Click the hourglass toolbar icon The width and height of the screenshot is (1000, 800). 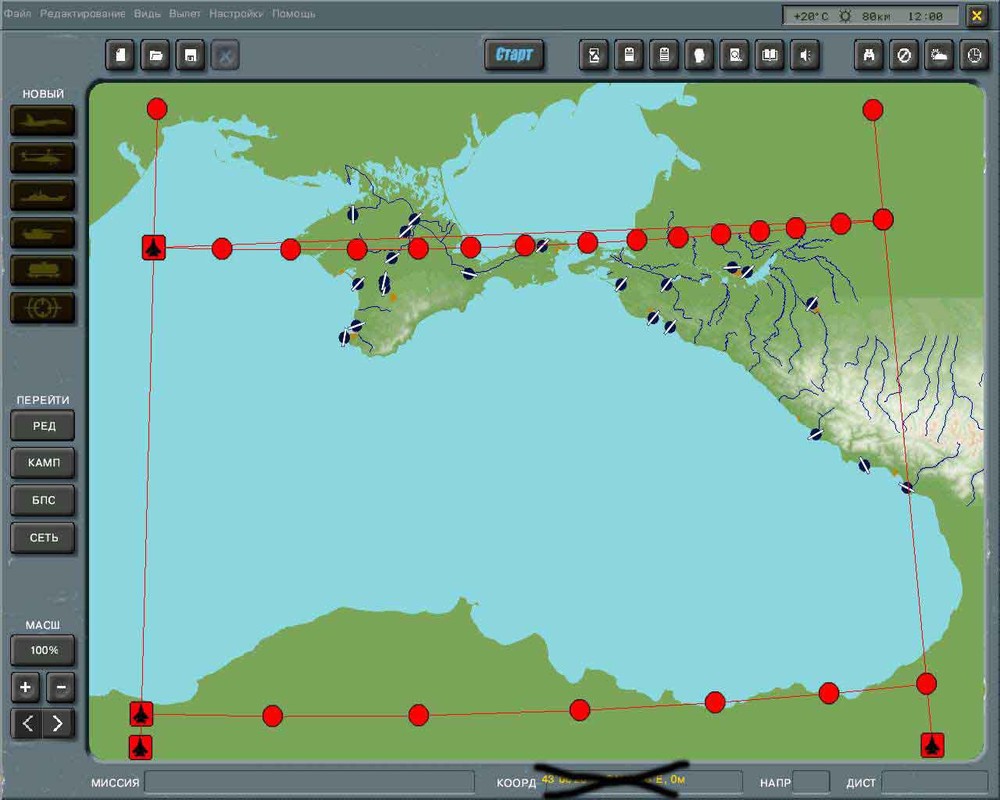[594, 56]
